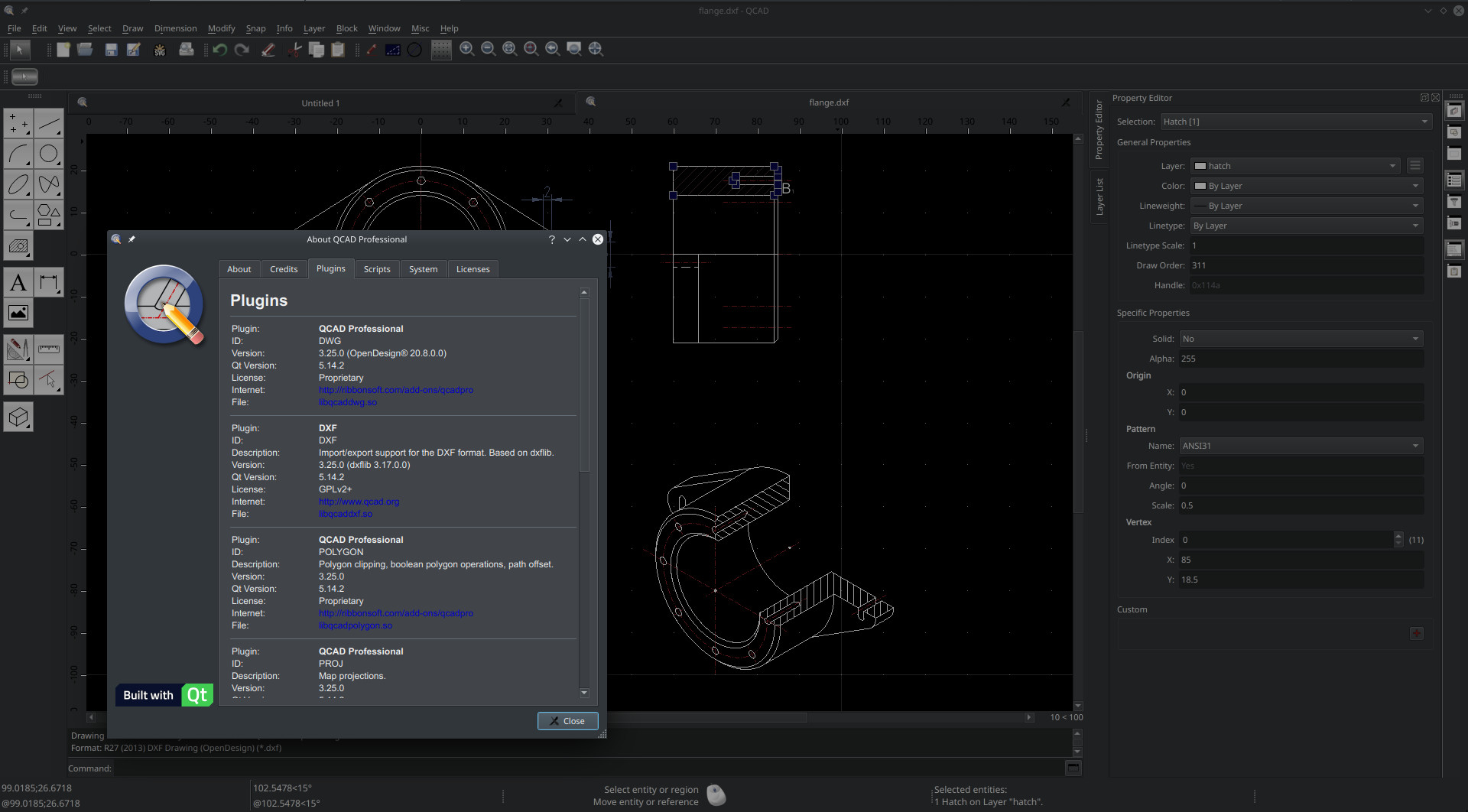Image resolution: width=1468 pixels, height=812 pixels.
Task: Open the Block menu
Action: point(346,28)
